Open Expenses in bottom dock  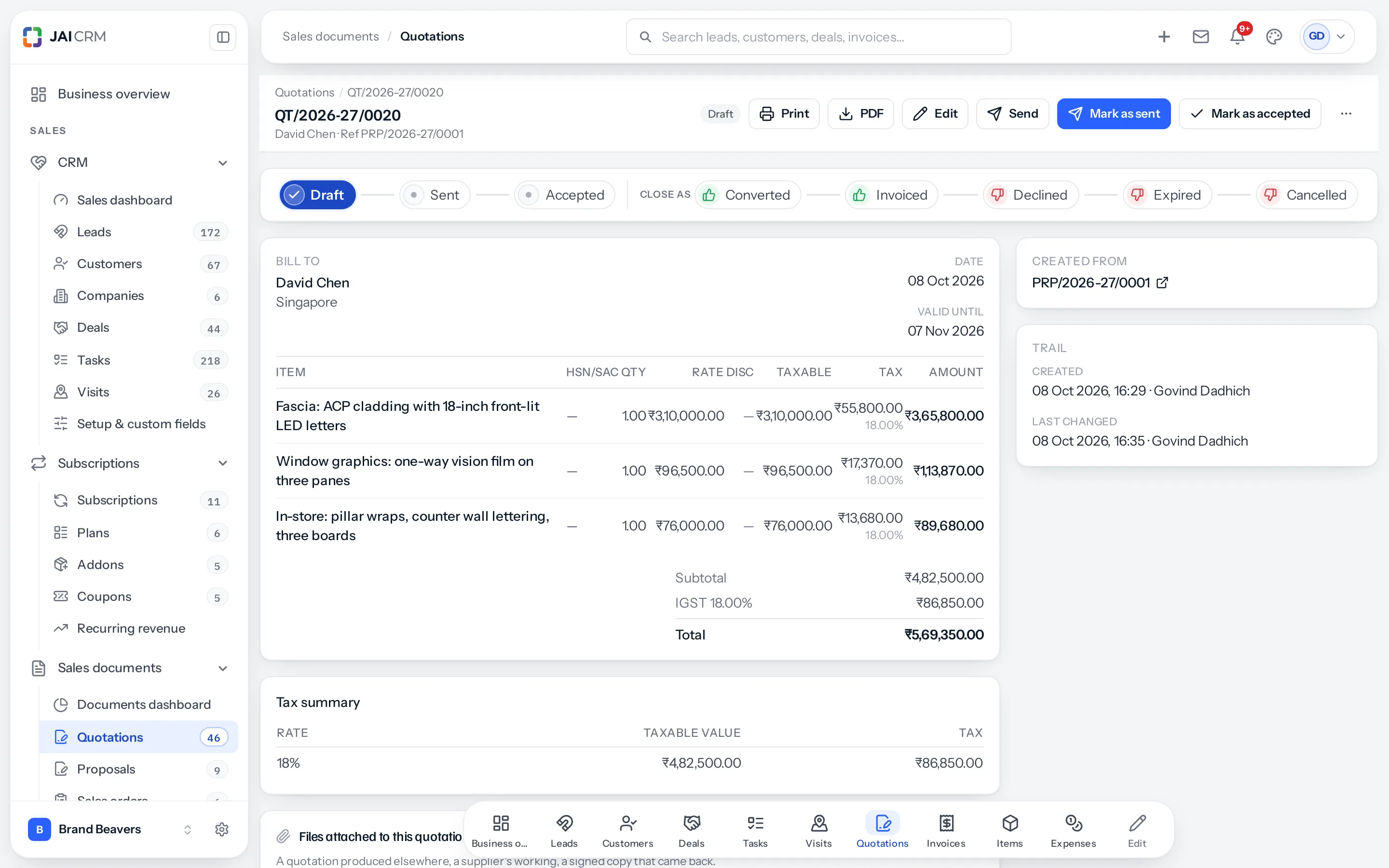1073,830
